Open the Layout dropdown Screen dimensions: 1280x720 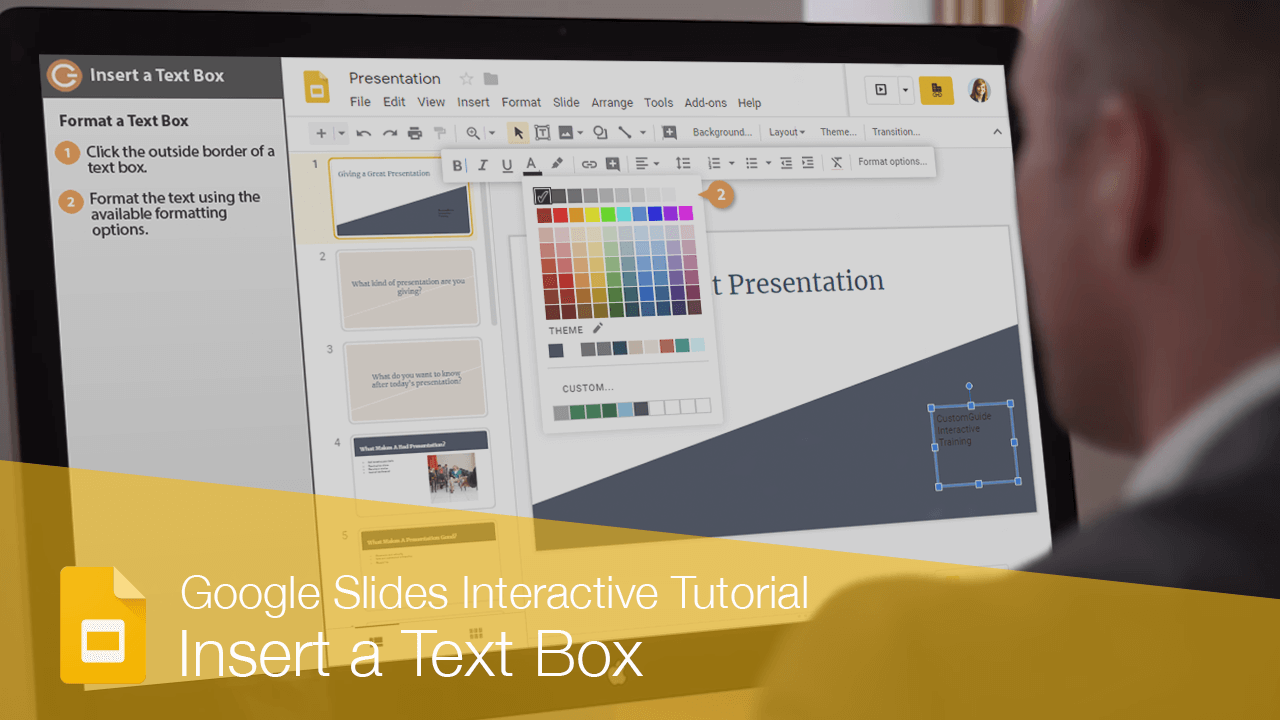786,131
